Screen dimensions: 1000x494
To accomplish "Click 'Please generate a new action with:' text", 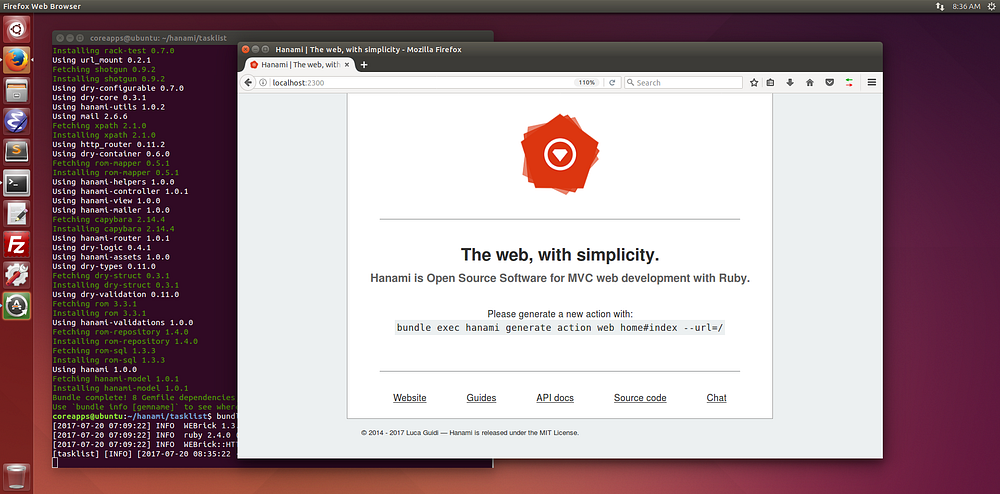I will tap(560, 314).
